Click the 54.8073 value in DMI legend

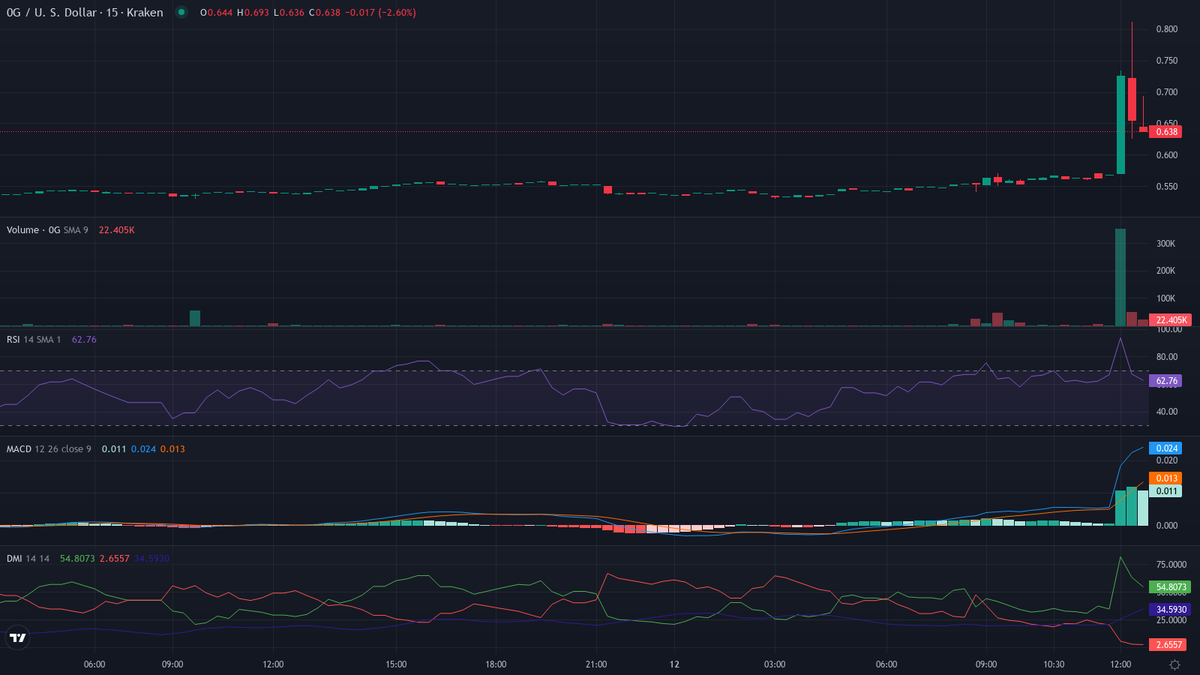77,558
